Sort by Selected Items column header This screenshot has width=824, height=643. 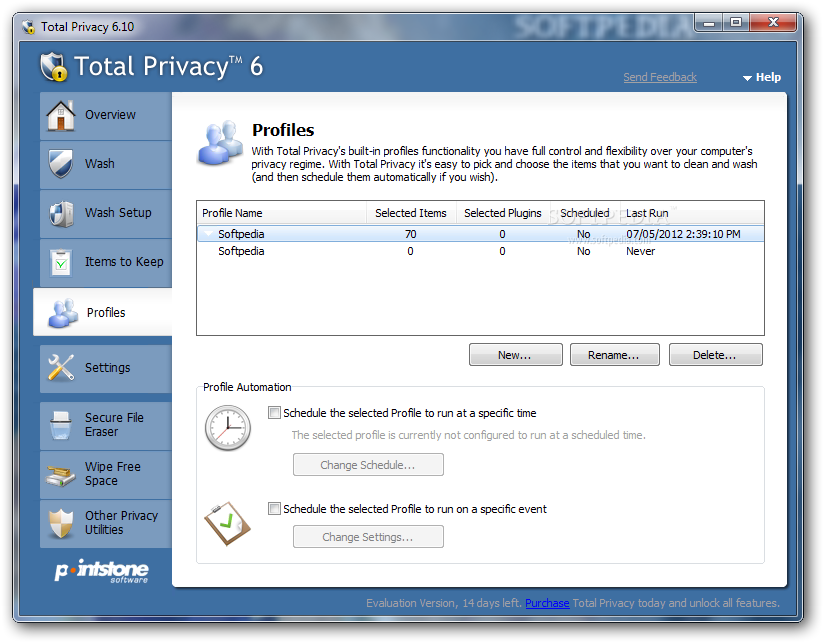(x=411, y=213)
